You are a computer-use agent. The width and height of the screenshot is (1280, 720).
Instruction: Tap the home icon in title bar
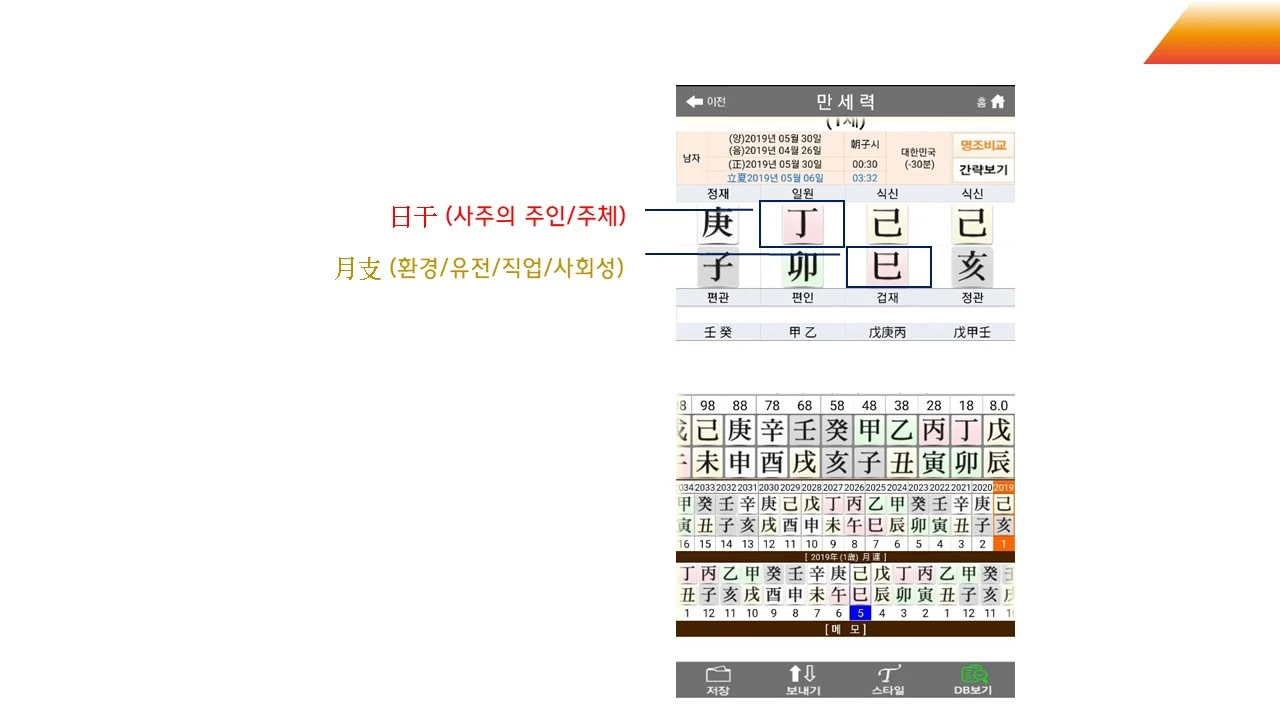998,101
